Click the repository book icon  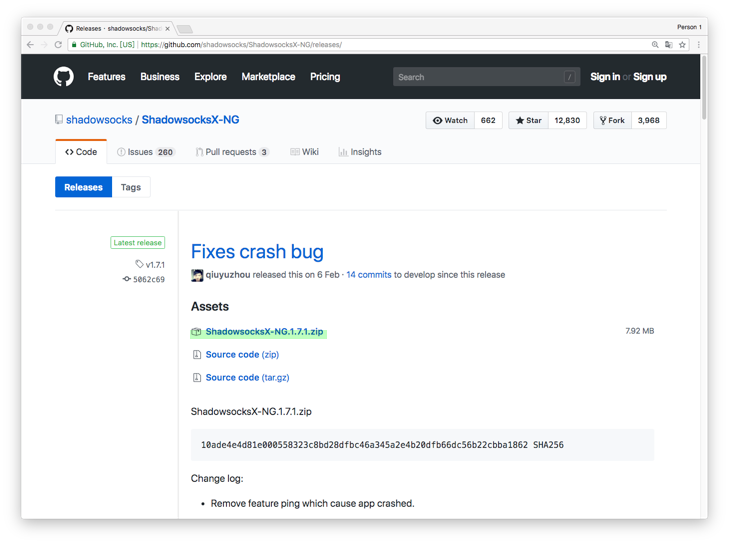coord(59,119)
